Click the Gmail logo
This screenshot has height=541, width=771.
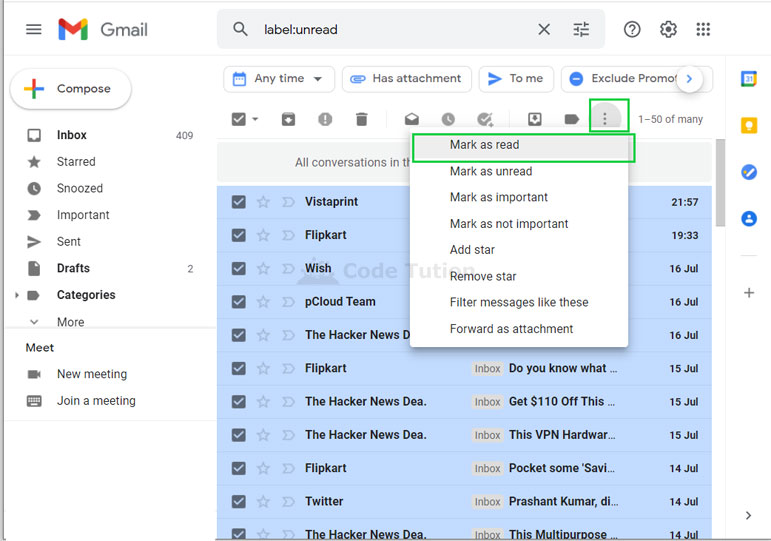coord(103,30)
